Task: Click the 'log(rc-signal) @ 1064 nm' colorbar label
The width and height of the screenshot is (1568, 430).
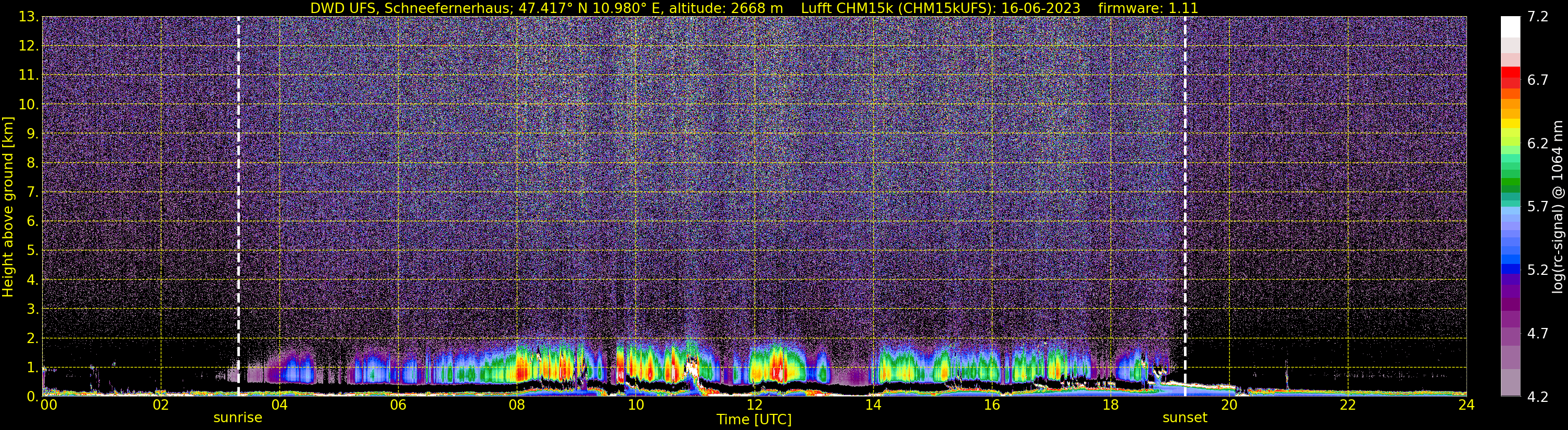Action: [1557, 207]
